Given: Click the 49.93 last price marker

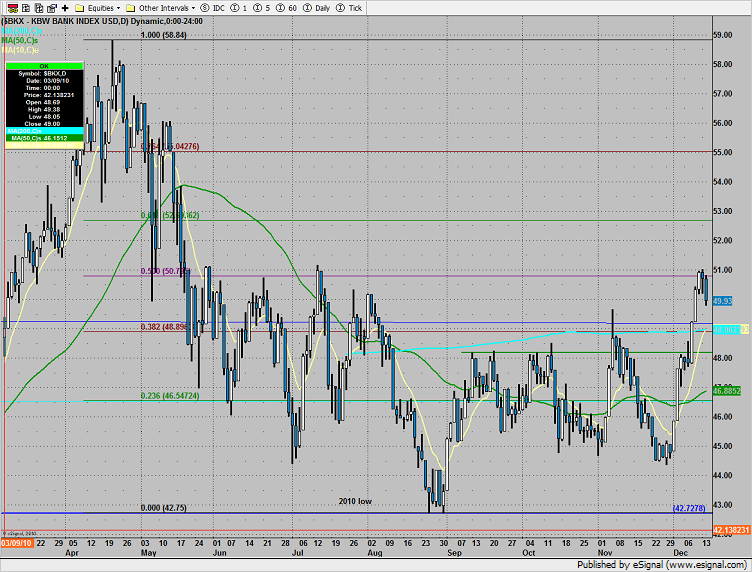Looking at the screenshot, I should [722, 301].
